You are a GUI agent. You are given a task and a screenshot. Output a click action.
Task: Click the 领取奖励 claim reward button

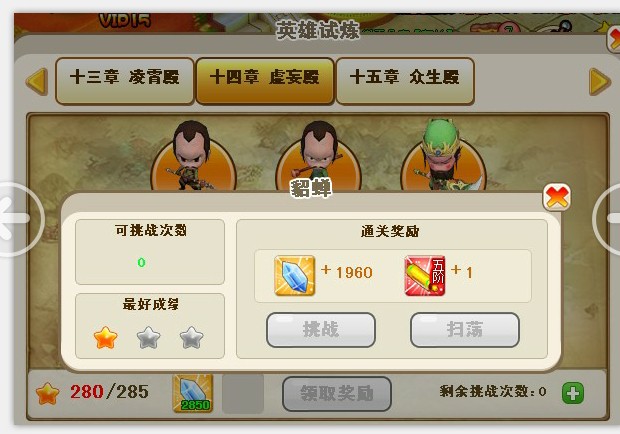pyautogui.click(x=337, y=394)
